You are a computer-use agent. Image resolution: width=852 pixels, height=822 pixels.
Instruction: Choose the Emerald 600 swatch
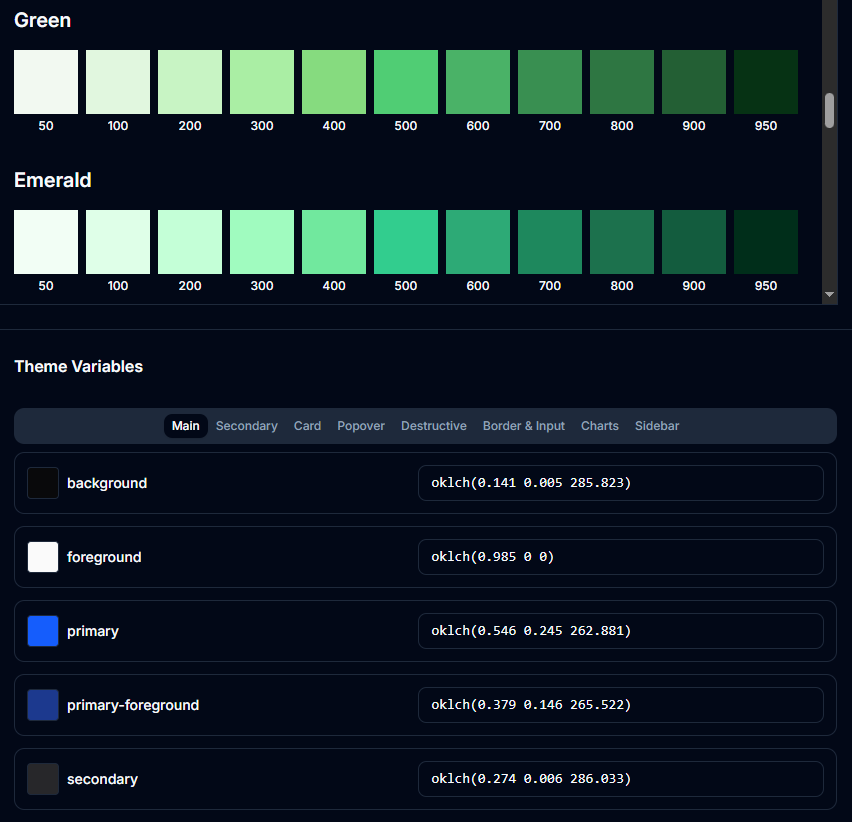click(478, 242)
